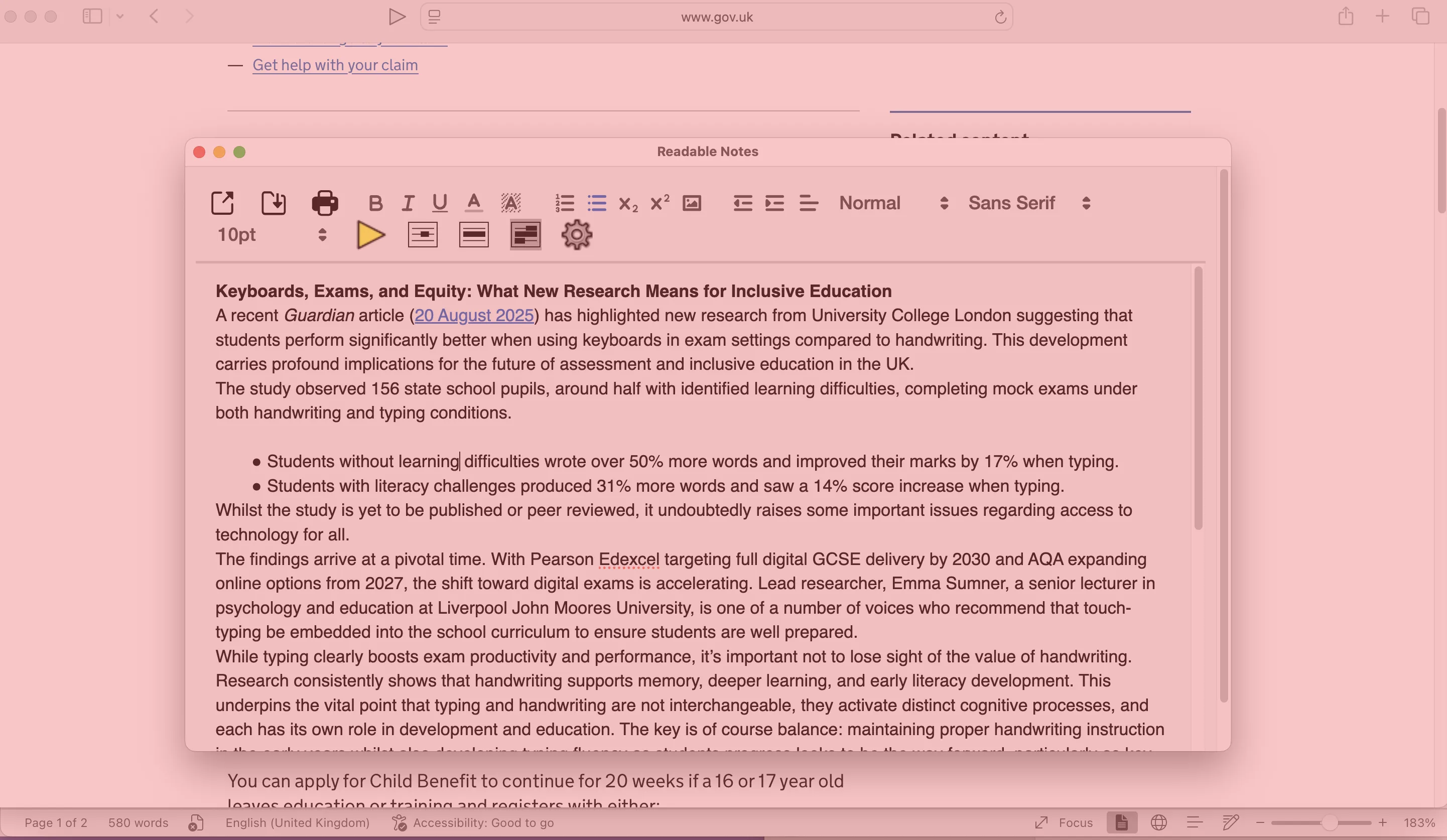This screenshot has width=1447, height=840.
Task: Open the Normal paragraph style dropdown
Action: [x=893, y=203]
